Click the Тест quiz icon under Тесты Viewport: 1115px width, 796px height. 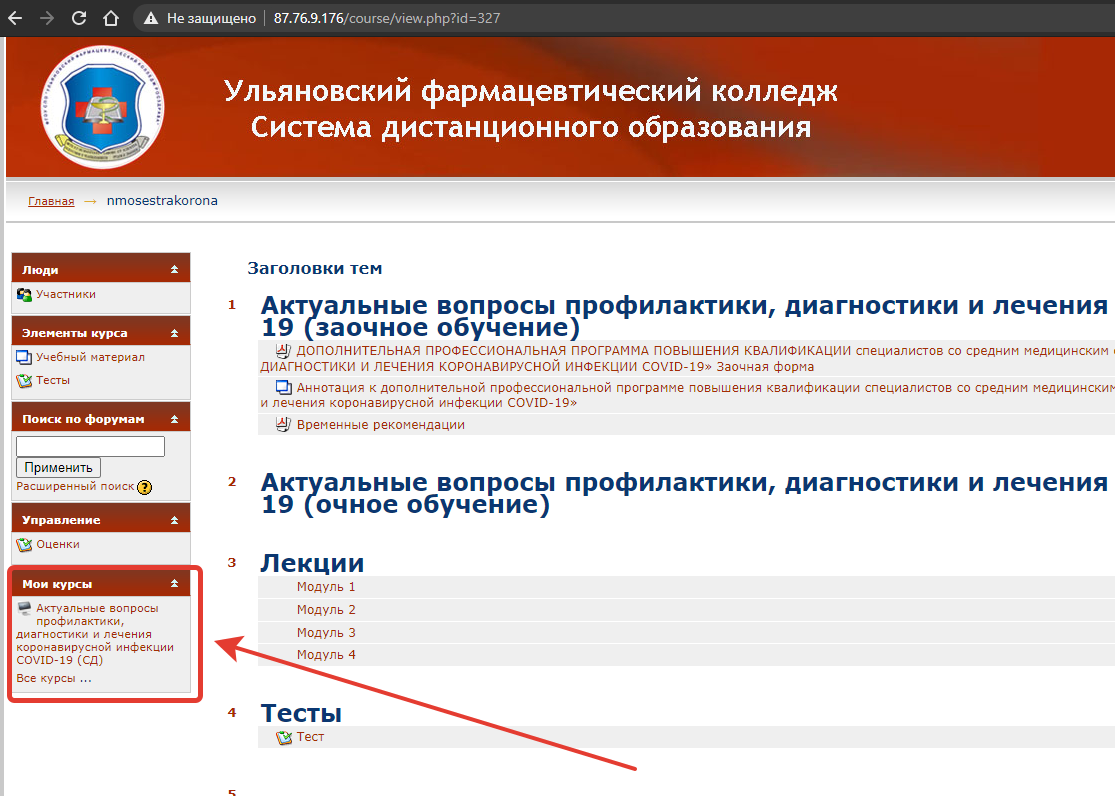[284, 737]
